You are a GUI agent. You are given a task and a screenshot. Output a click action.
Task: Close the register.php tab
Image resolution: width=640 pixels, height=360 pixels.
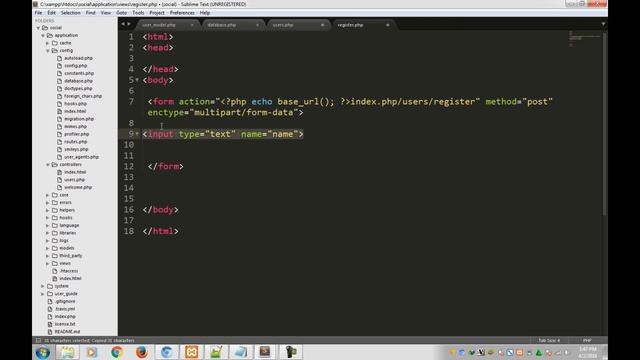pyautogui.click(x=388, y=25)
